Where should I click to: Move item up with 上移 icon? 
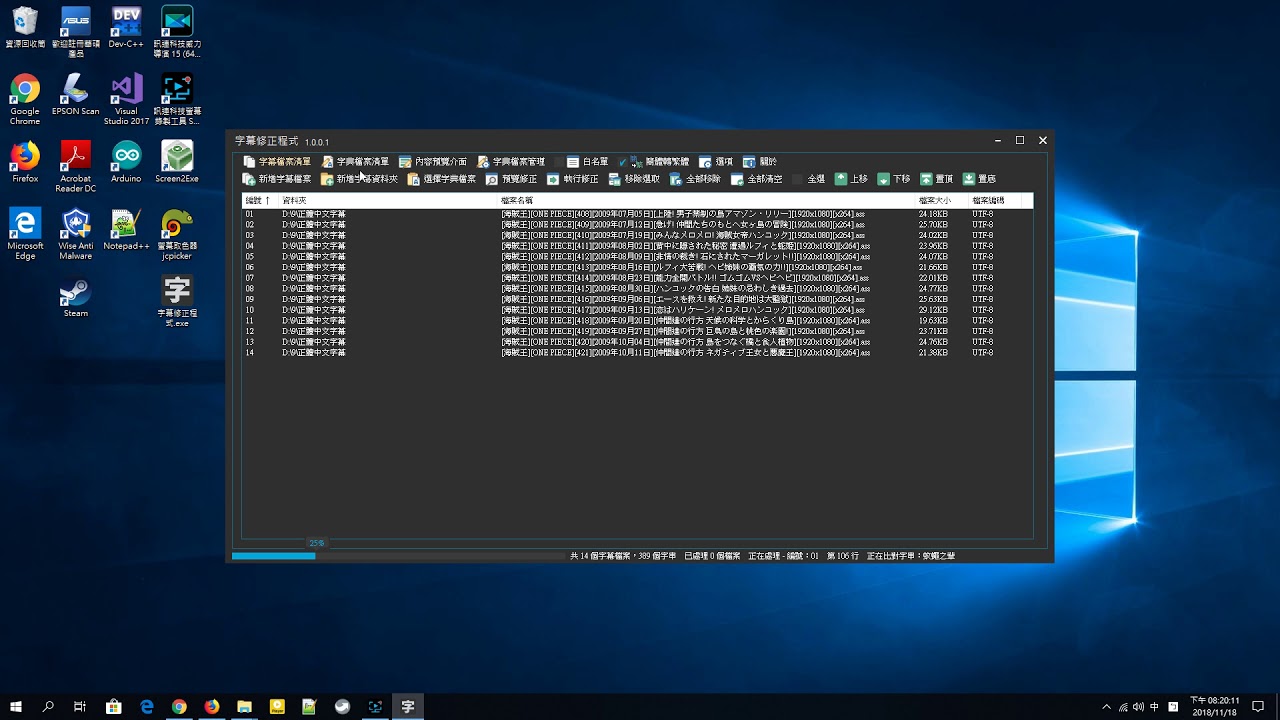pos(841,179)
